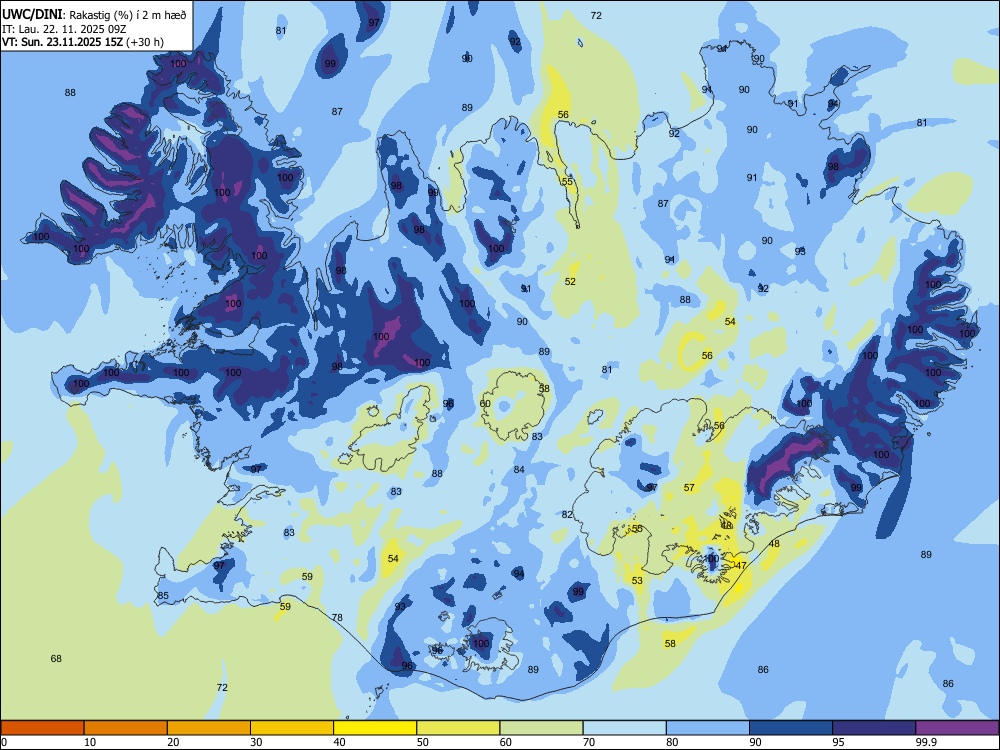1000x750 pixels.
Task: Select the "47" humidity value on the map
Action: 741,566
